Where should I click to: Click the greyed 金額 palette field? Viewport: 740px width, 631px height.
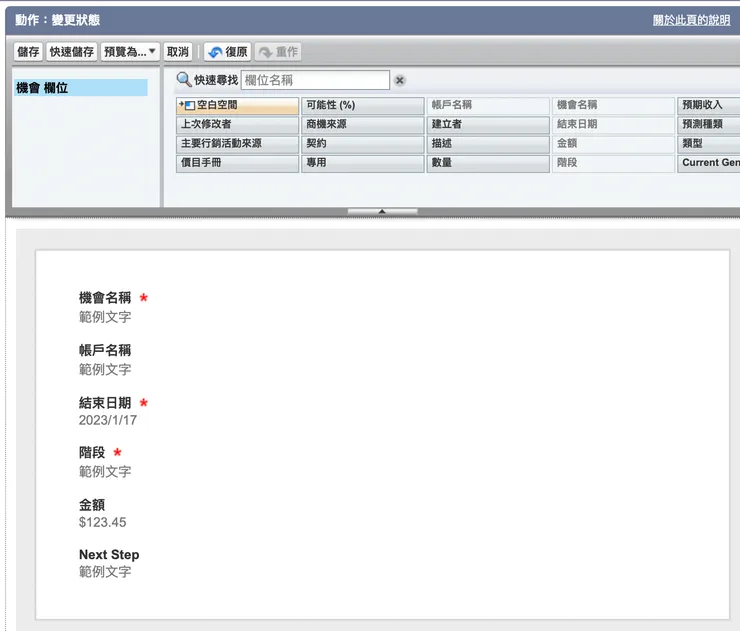(x=613, y=144)
